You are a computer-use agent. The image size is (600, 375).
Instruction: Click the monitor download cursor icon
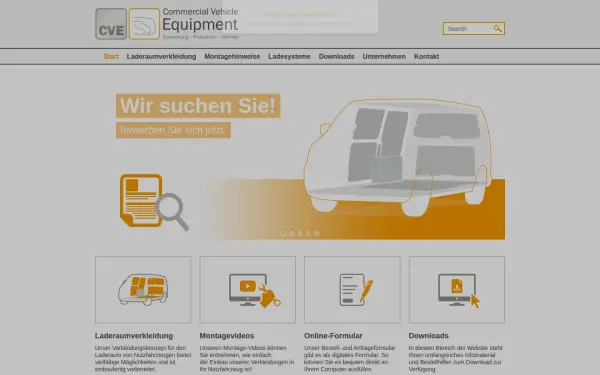pos(459,290)
